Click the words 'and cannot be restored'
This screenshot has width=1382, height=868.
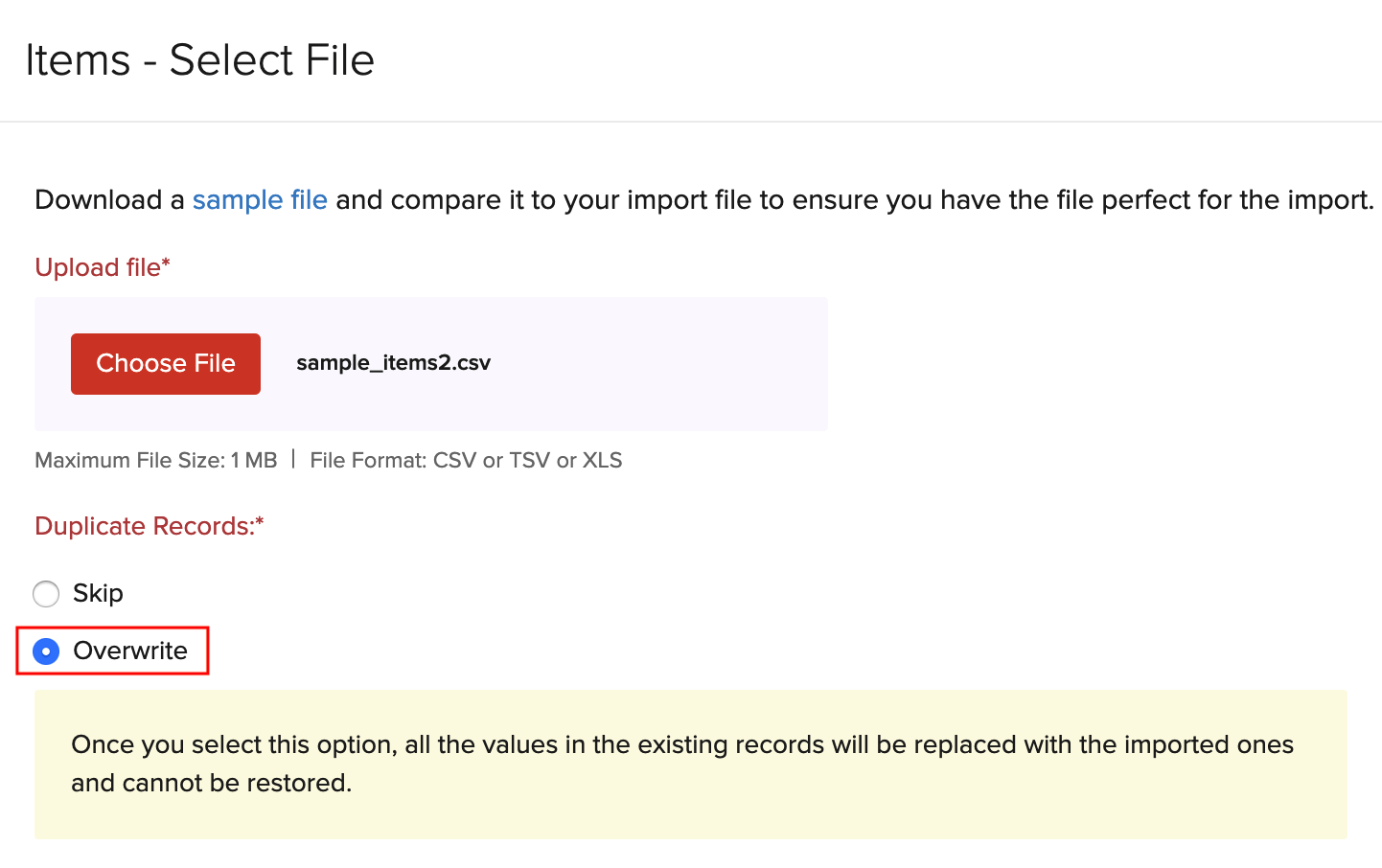pyautogui.click(x=211, y=784)
